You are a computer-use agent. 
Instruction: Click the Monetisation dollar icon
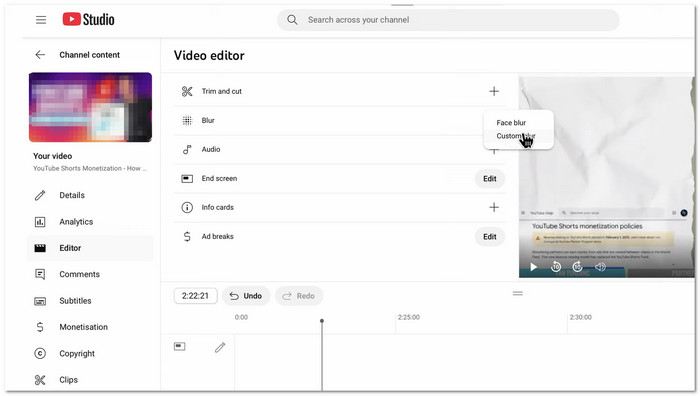tap(40, 327)
